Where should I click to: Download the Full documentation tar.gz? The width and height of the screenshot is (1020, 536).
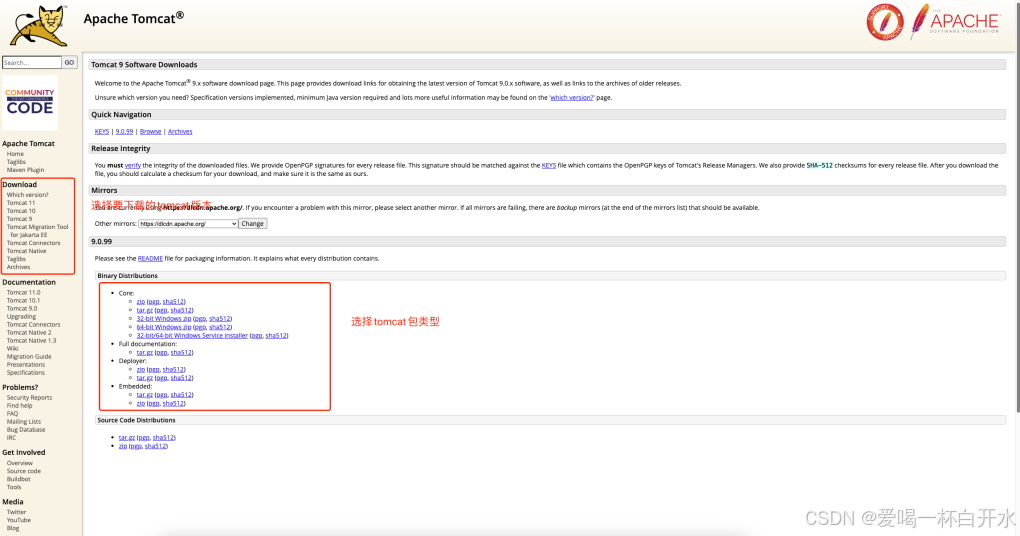144,353
